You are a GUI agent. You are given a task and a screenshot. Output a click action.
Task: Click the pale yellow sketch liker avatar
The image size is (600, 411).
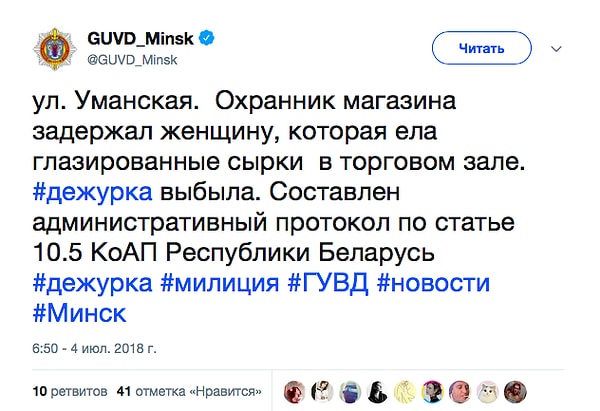tap(405, 391)
